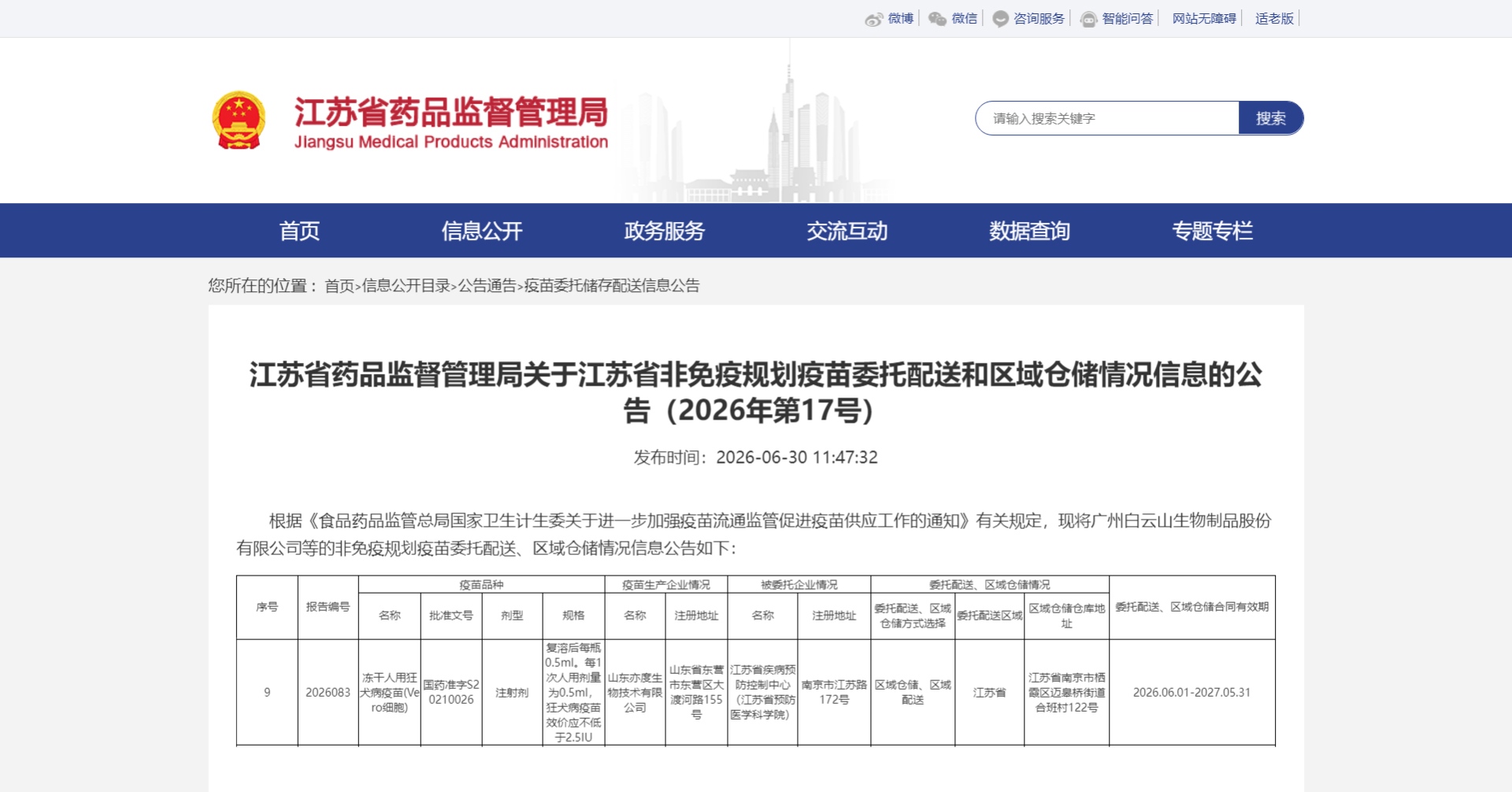Click the 咨询服务 chat bubble icon
Screen dimensions: 1512x792
click(1000, 19)
